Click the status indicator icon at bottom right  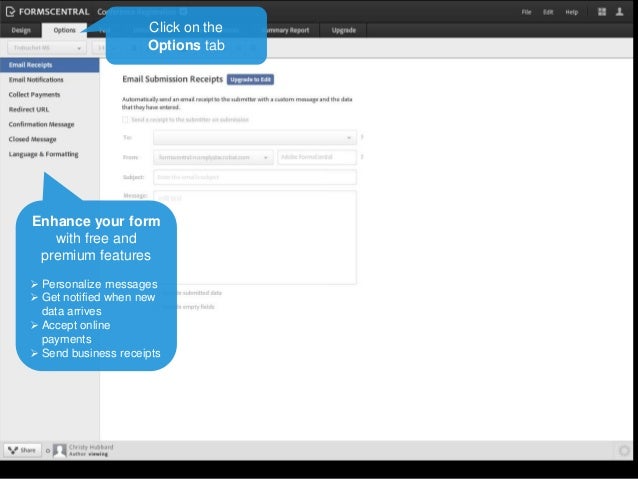[x=624, y=450]
